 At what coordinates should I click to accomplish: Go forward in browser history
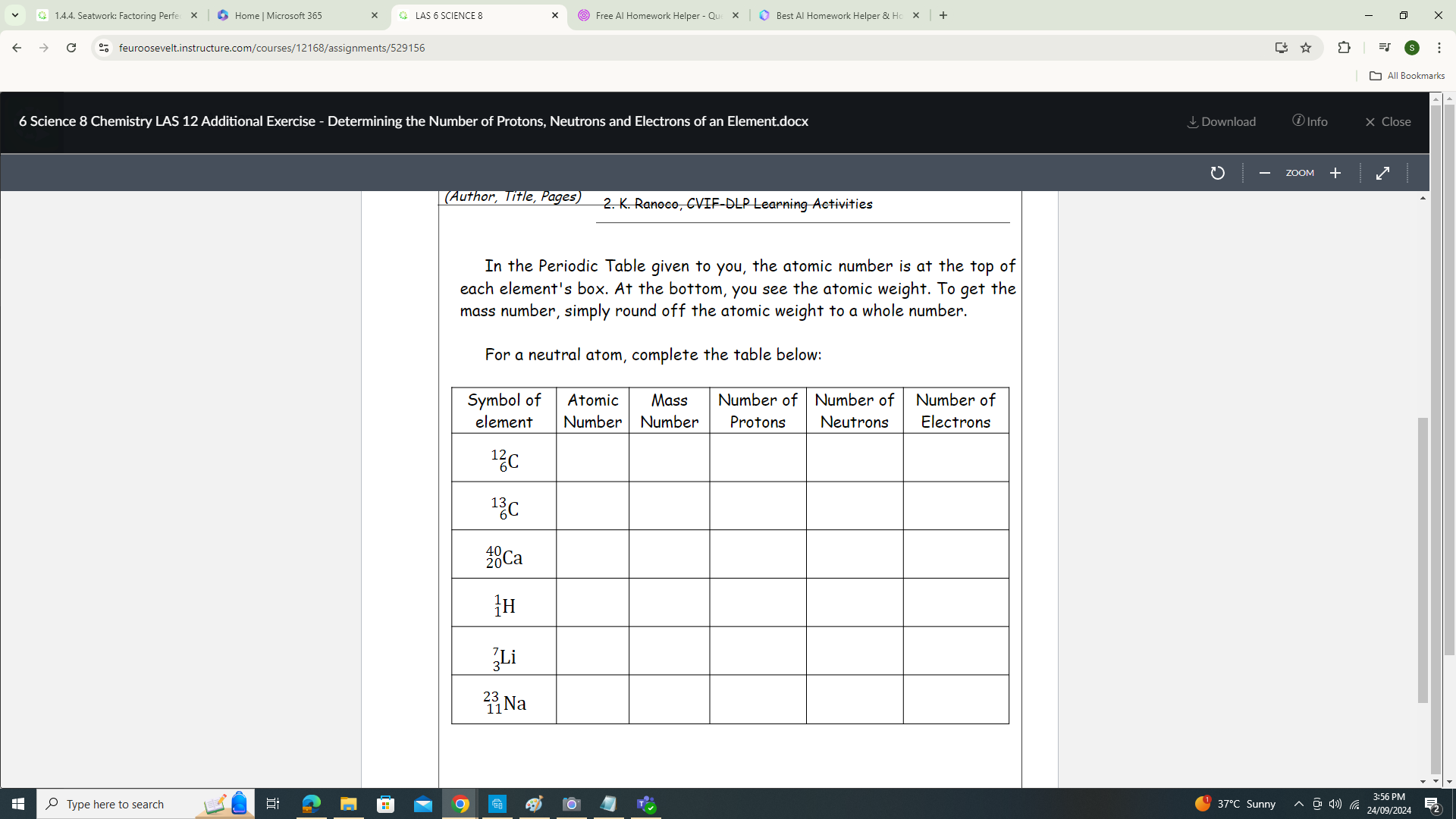point(44,48)
